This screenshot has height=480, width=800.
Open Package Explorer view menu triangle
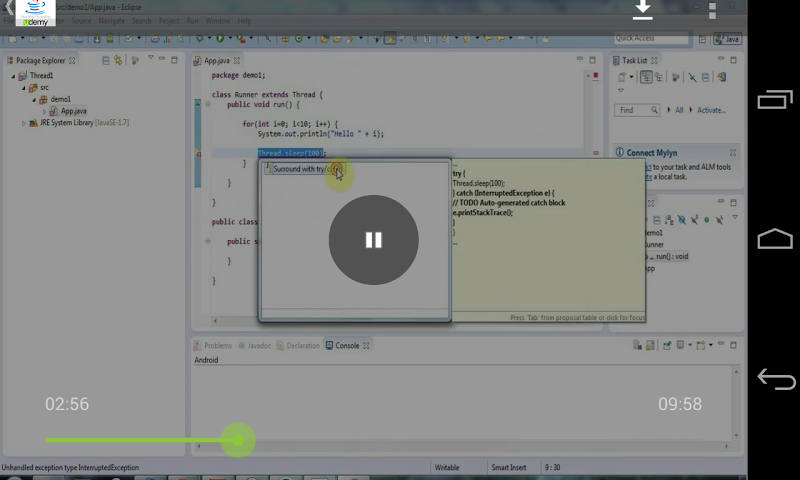[x=151, y=58]
